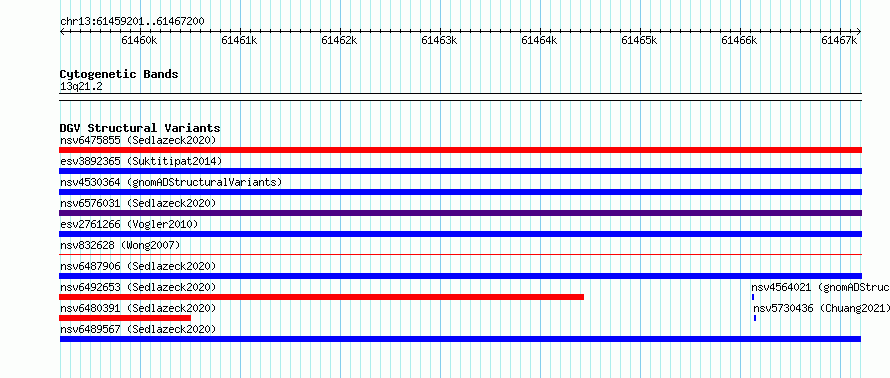The height and width of the screenshot is (378, 890).
Task: Open the nsv6576031 (Sedlazeck2020) label
Action: tap(138, 203)
